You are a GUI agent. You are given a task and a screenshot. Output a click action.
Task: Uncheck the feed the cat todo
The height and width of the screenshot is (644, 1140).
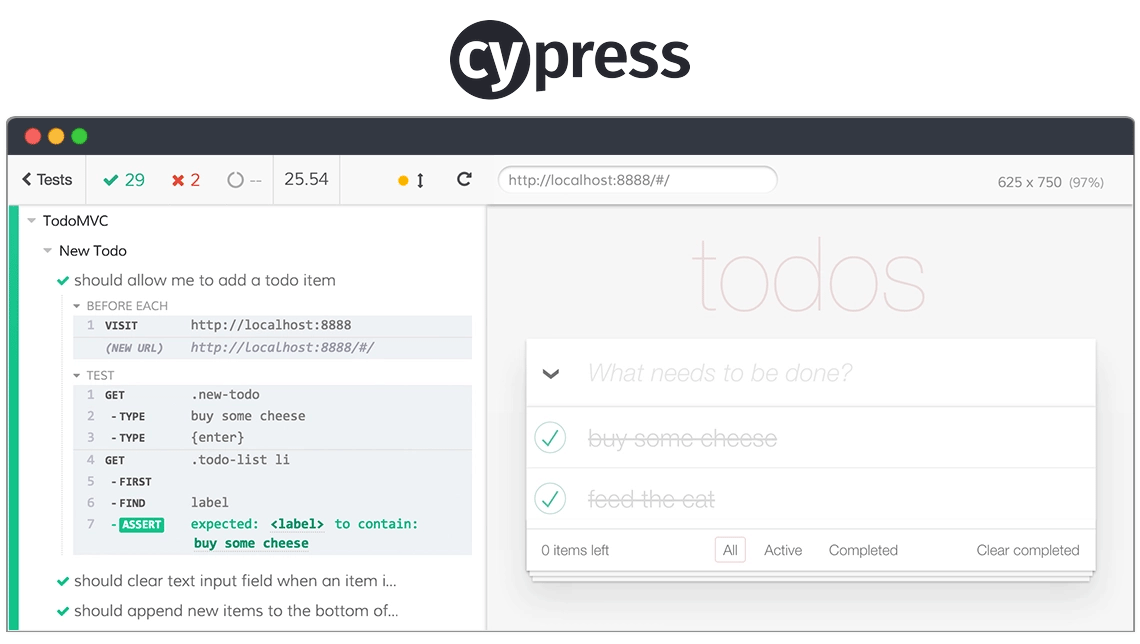550,499
